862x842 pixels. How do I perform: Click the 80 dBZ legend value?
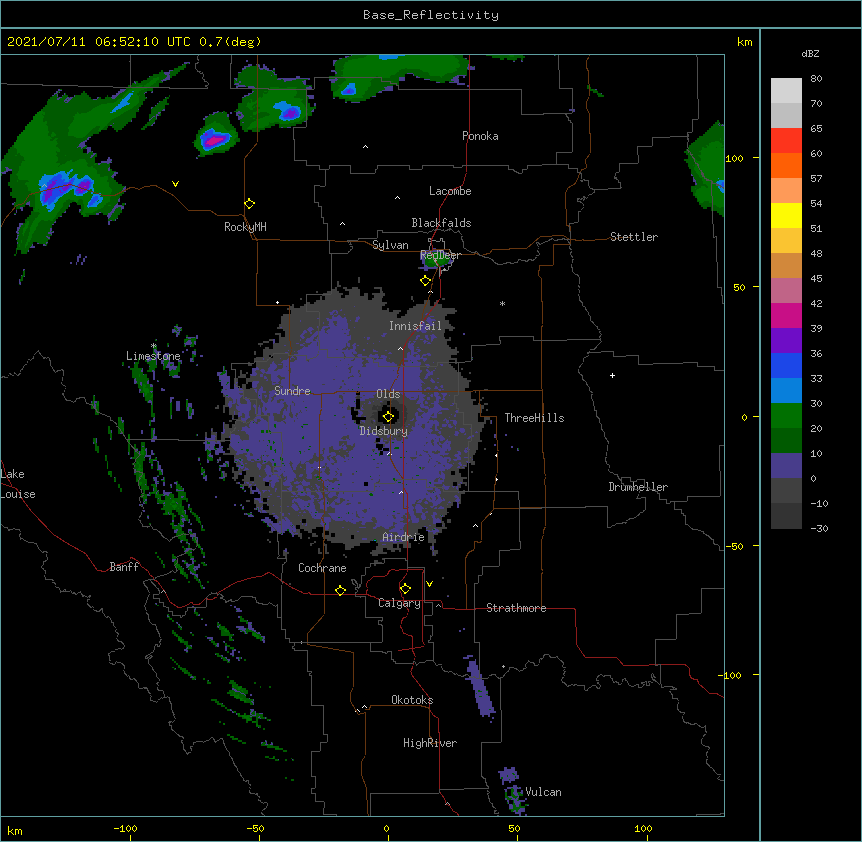click(x=816, y=79)
